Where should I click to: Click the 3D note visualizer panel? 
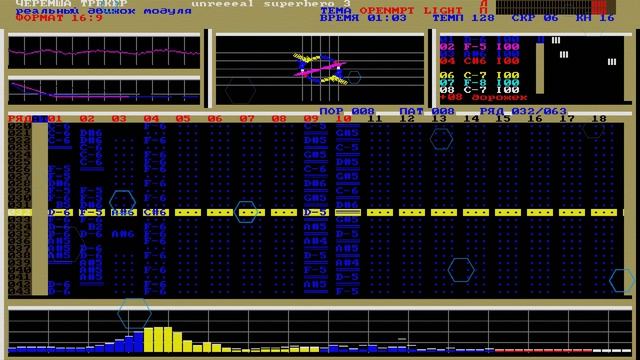tap(320, 71)
